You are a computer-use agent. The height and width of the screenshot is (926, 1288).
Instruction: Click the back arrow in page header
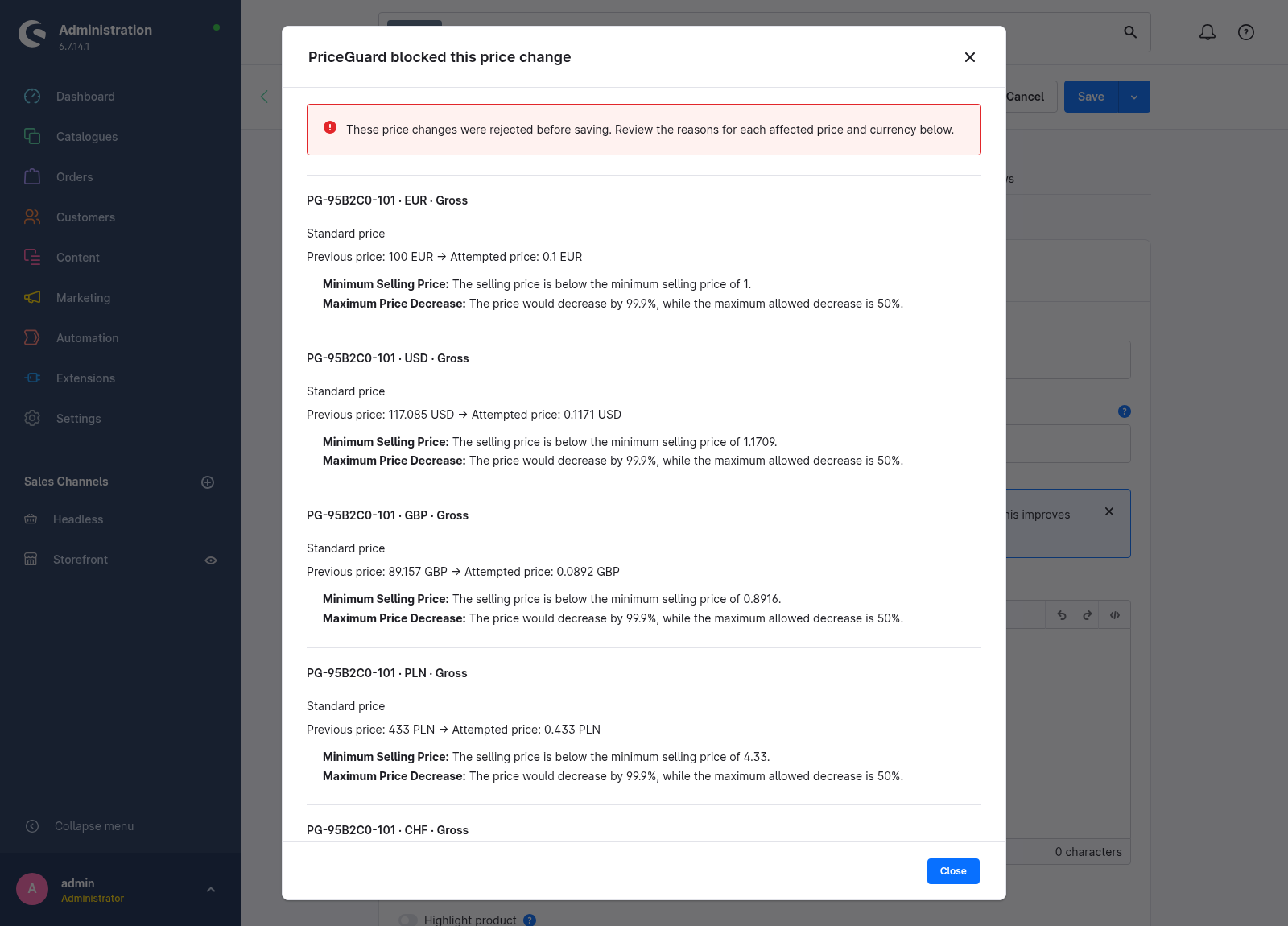pos(264,97)
